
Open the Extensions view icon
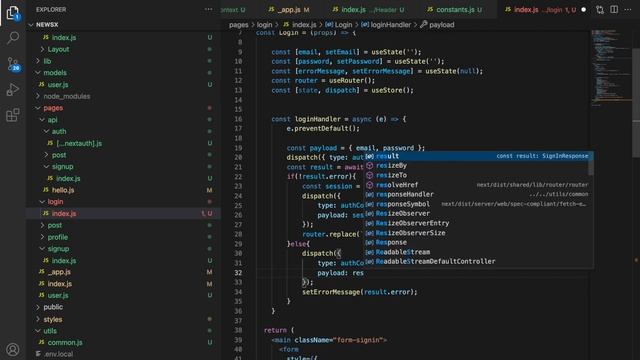[13, 115]
